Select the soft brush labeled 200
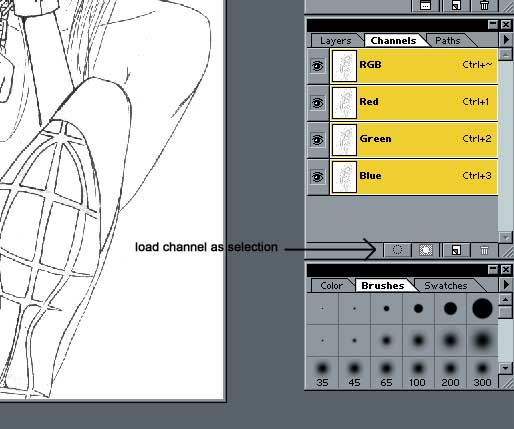The width and height of the screenshot is (514, 429). coord(450,373)
